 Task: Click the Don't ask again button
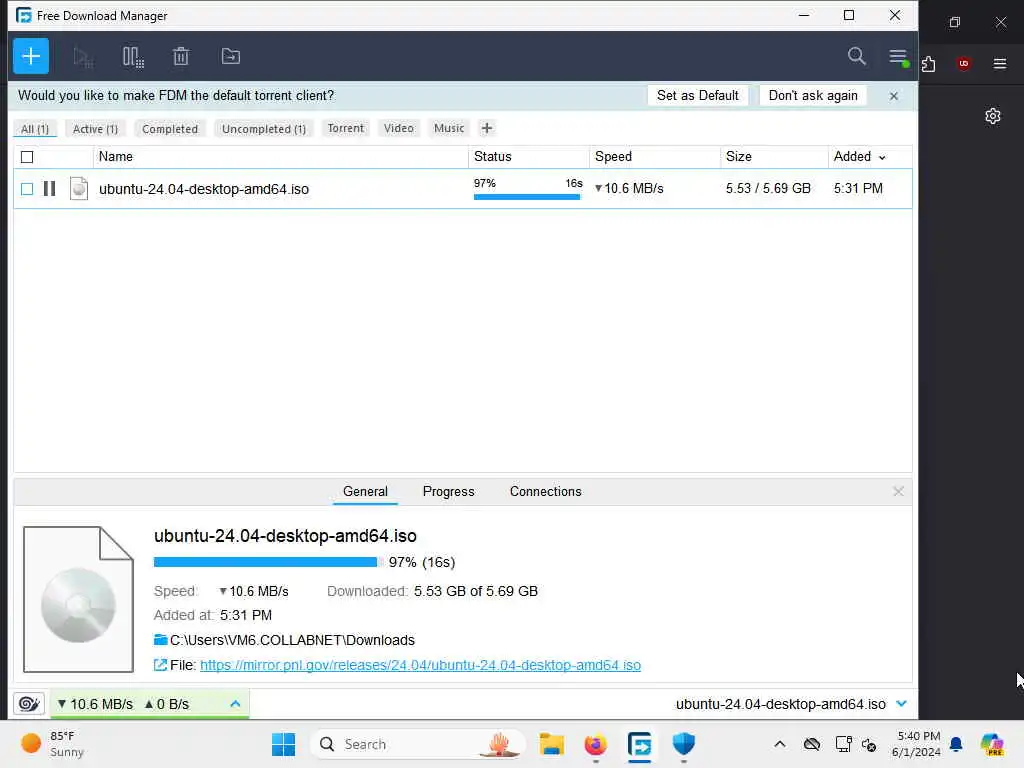pyautogui.click(x=813, y=95)
